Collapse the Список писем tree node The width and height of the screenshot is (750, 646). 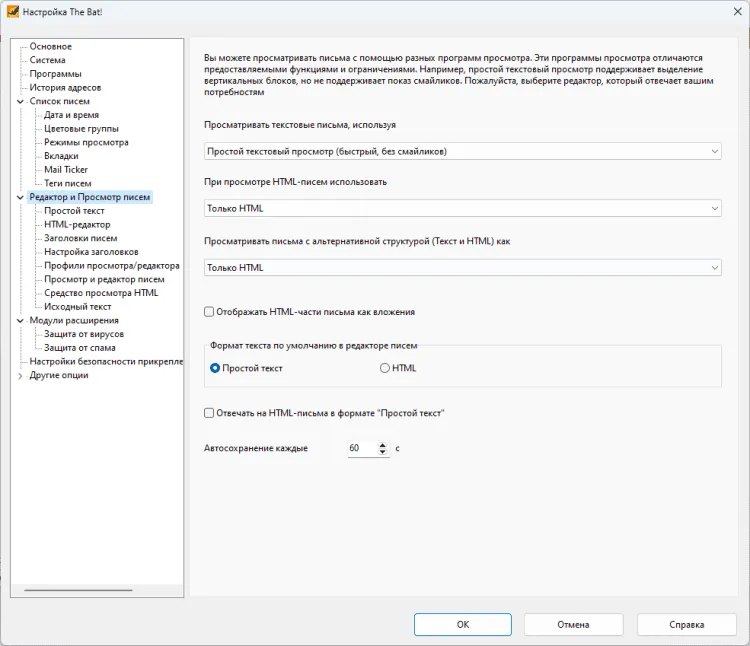(x=20, y=101)
